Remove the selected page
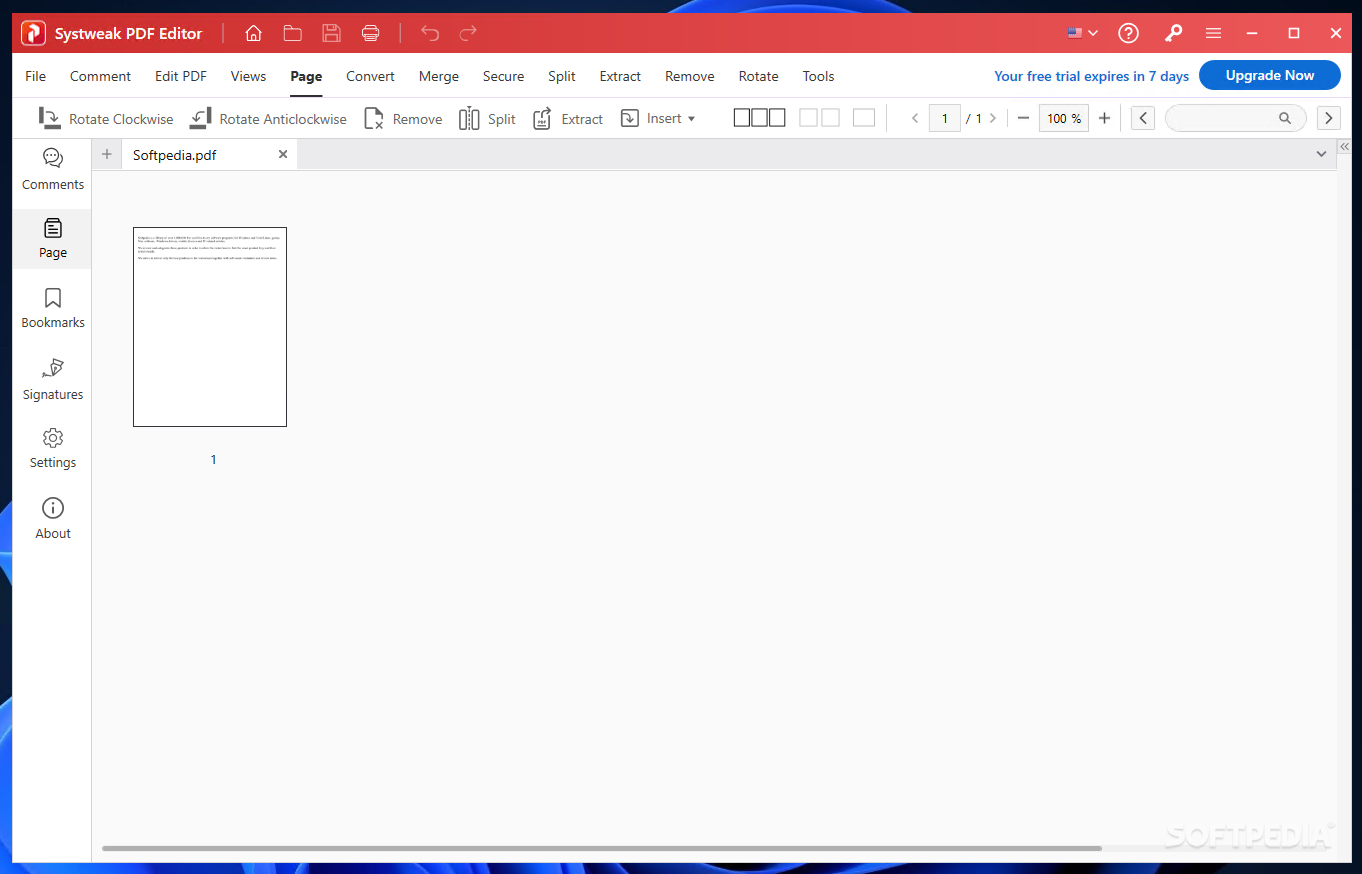 [403, 118]
